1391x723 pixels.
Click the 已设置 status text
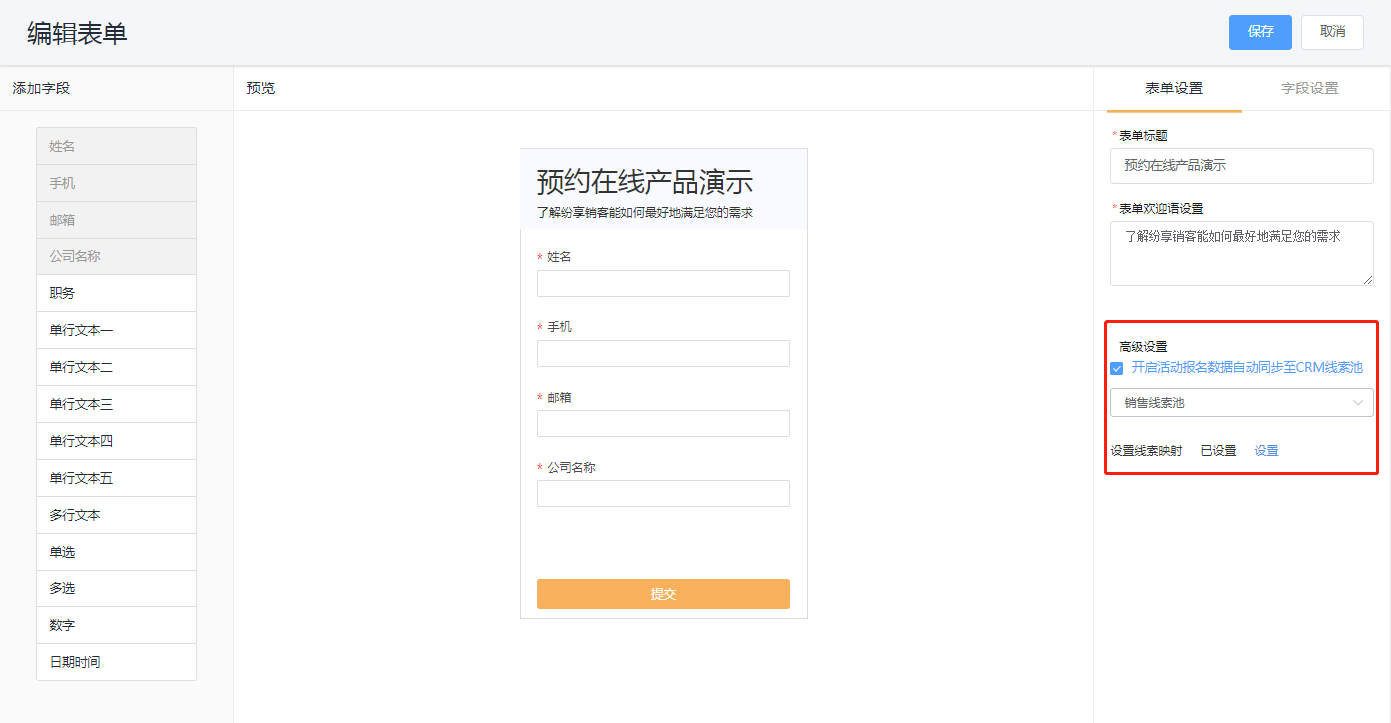pyautogui.click(x=1218, y=451)
